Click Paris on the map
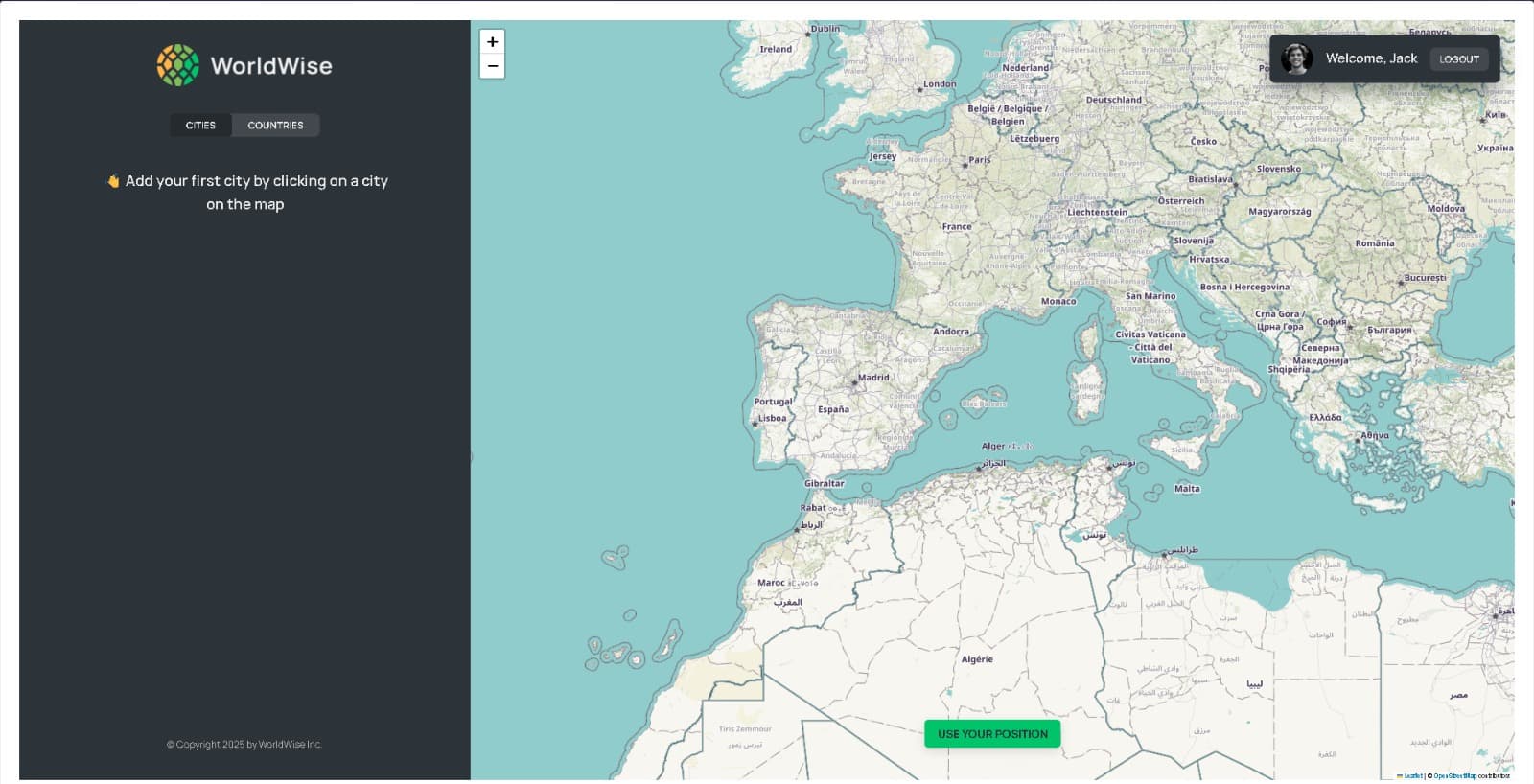The width and height of the screenshot is (1534, 784). (979, 160)
